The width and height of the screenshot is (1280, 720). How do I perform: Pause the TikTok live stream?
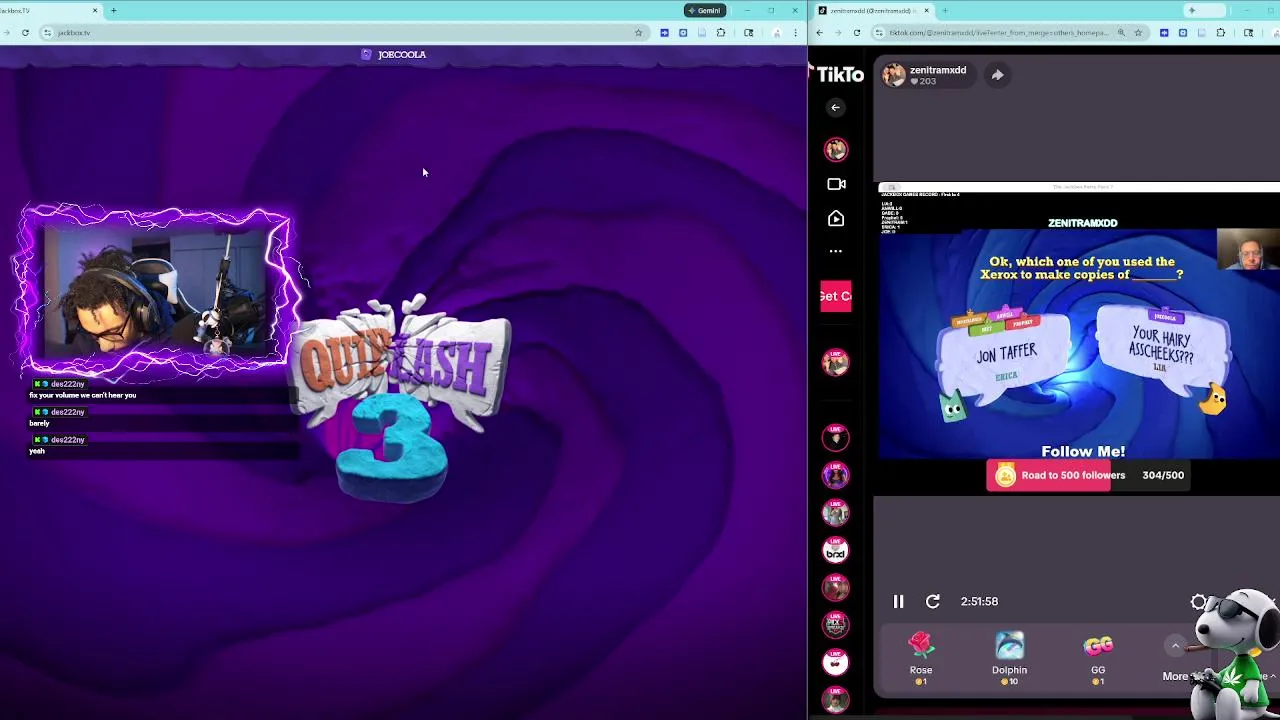click(898, 601)
